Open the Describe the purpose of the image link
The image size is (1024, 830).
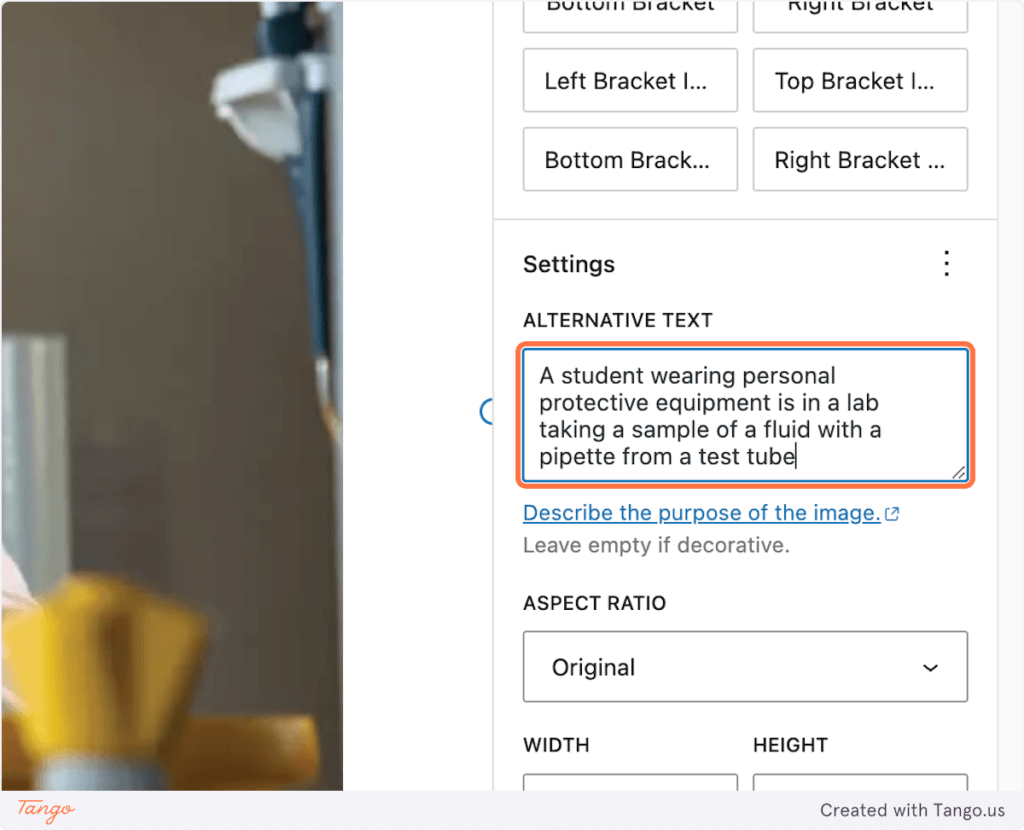point(701,513)
